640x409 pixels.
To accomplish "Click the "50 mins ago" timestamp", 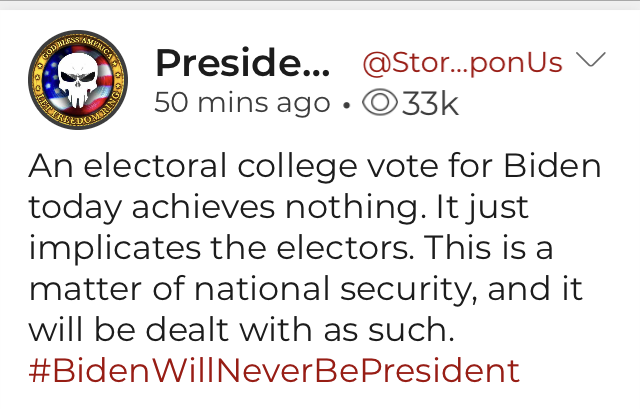I will coord(241,103).
